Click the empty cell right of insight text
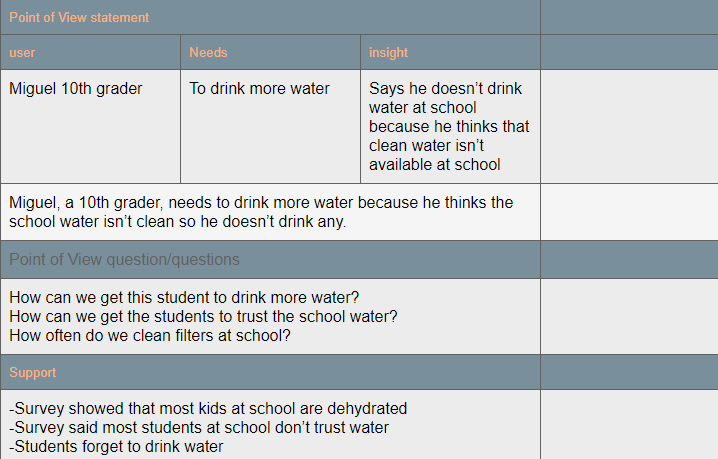Screen dimensions: 718x459 pyautogui.click(x=628, y=126)
